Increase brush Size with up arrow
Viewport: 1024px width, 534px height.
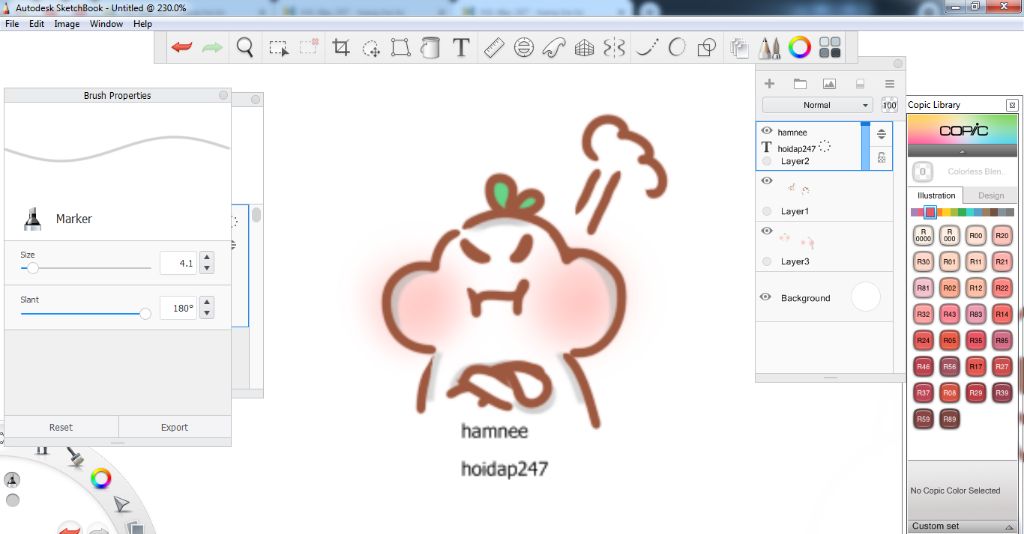[207, 258]
